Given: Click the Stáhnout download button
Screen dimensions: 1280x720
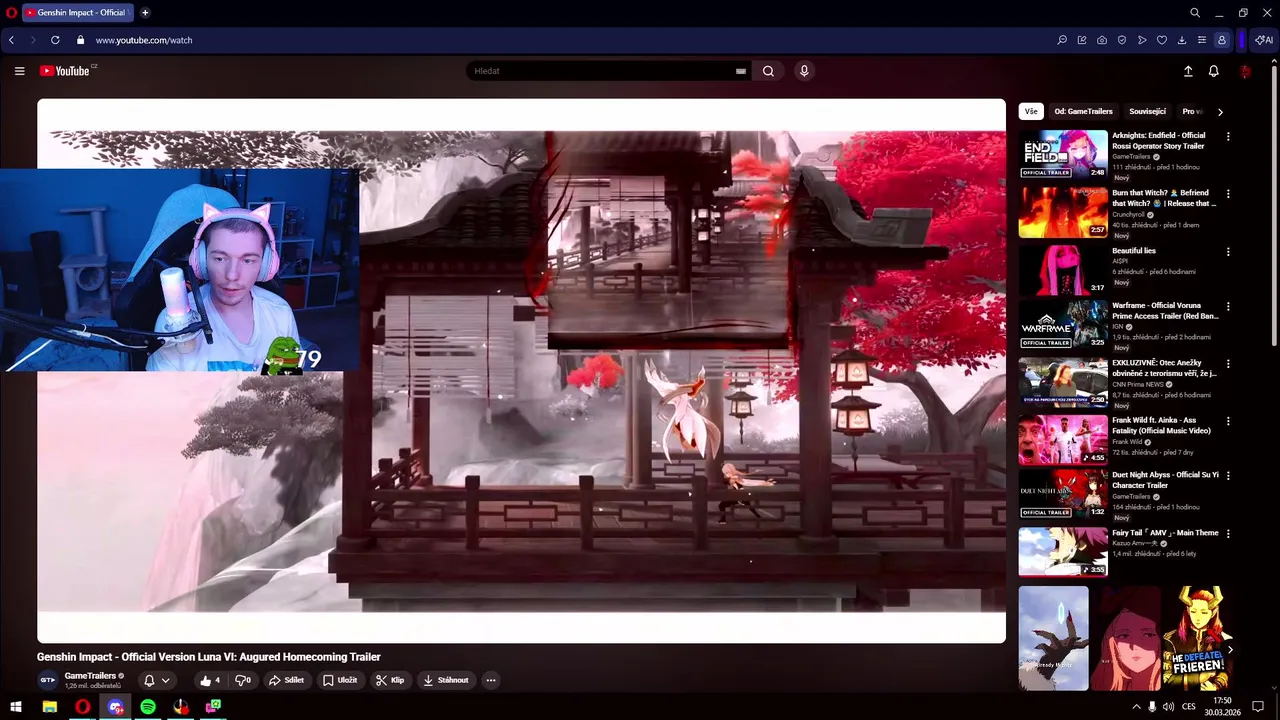Looking at the screenshot, I should tap(446, 680).
